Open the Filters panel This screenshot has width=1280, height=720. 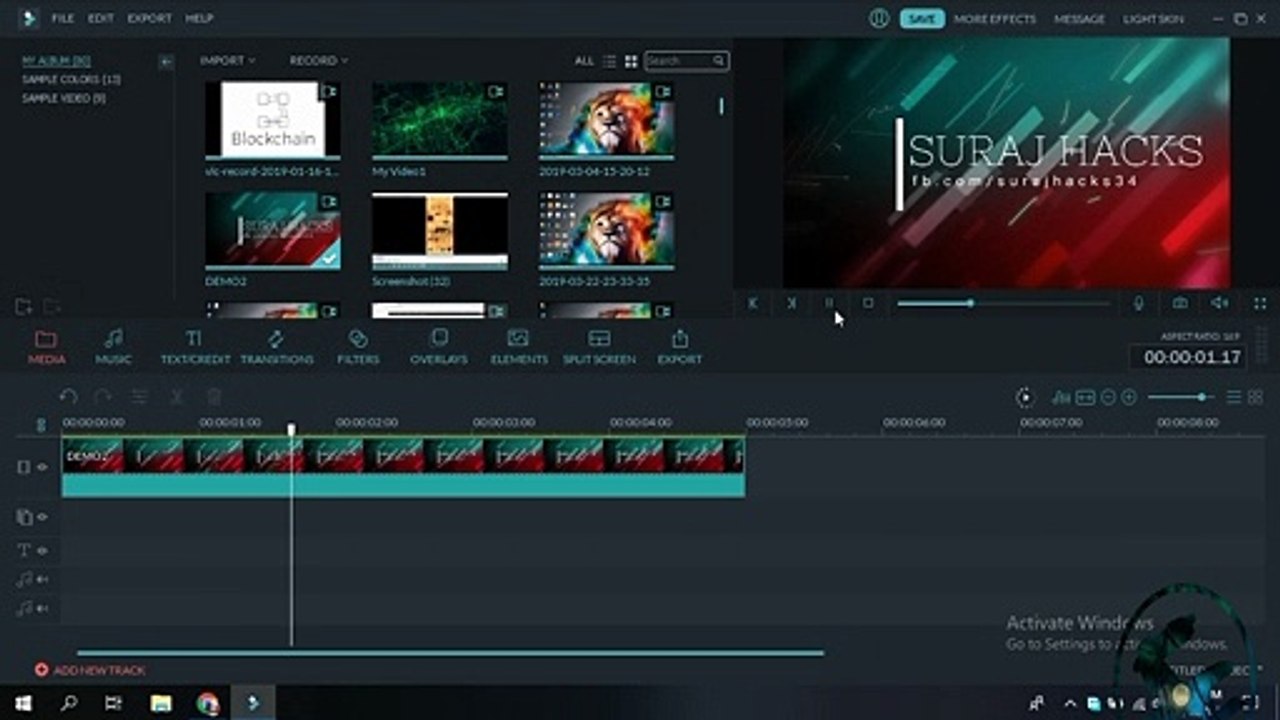coord(358,346)
